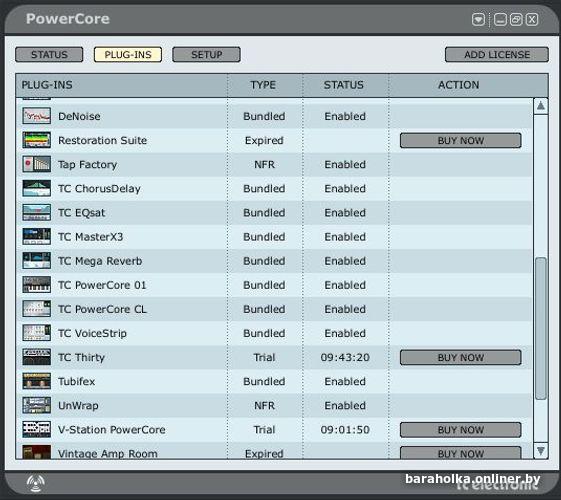Select the TC EQsat thumbnail icon
Viewport: 561px width, 500px height.
point(36,212)
